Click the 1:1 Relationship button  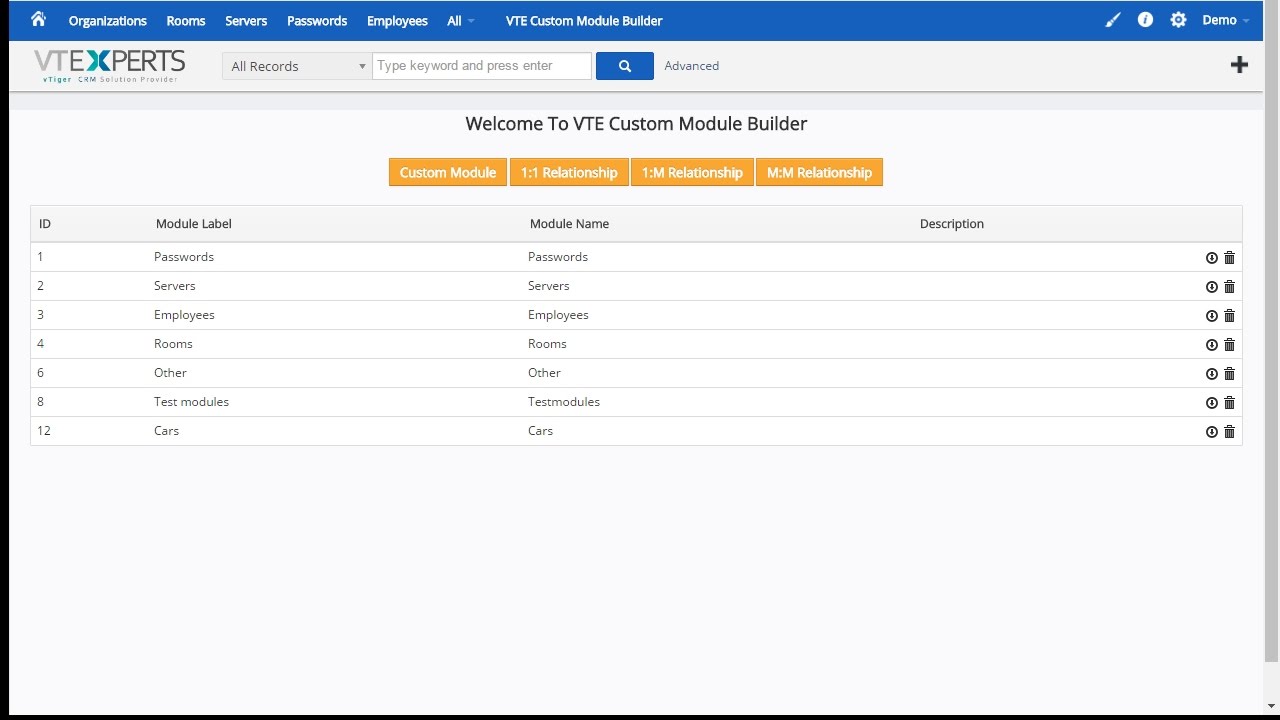pos(569,172)
